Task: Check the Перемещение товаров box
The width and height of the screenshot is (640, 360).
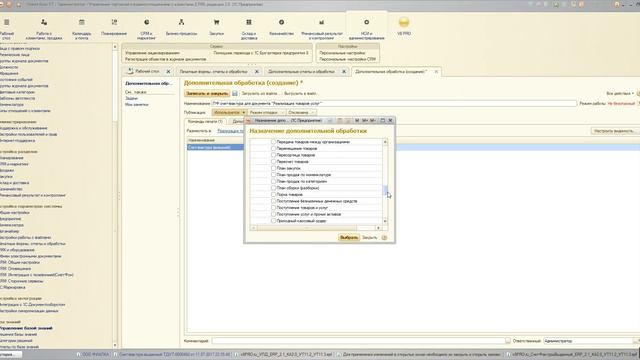Action: click(x=273, y=149)
